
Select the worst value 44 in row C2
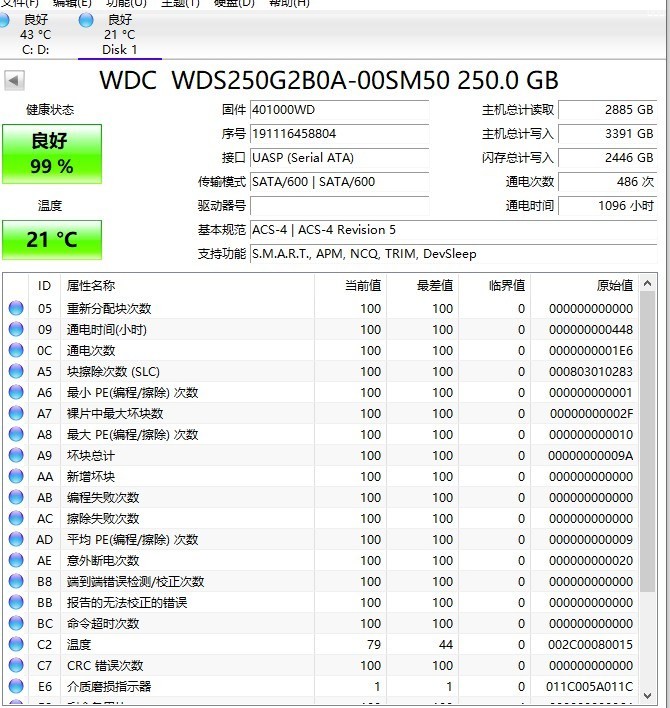coord(446,644)
